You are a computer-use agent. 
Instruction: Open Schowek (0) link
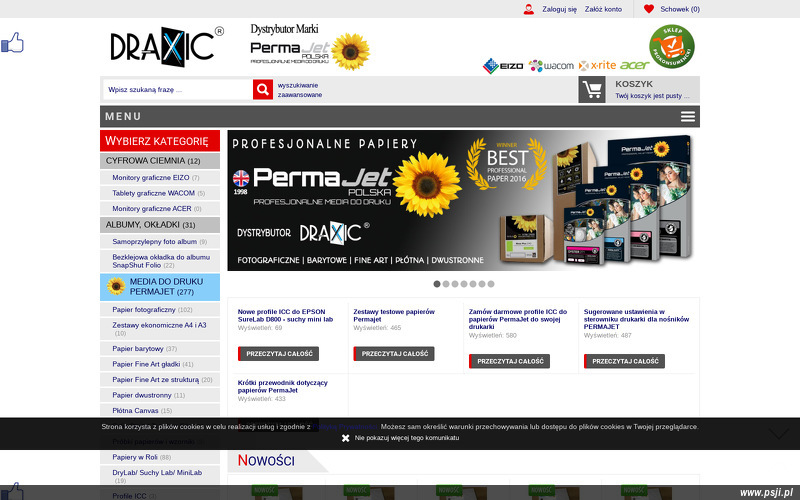[680, 9]
